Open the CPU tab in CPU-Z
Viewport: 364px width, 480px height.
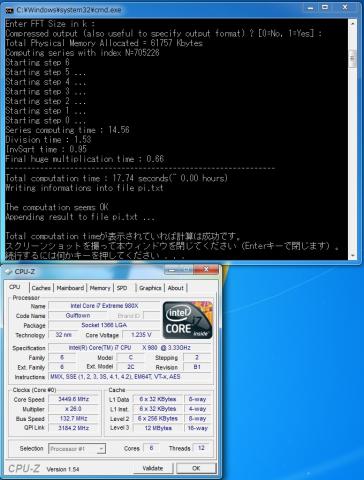[15, 287]
